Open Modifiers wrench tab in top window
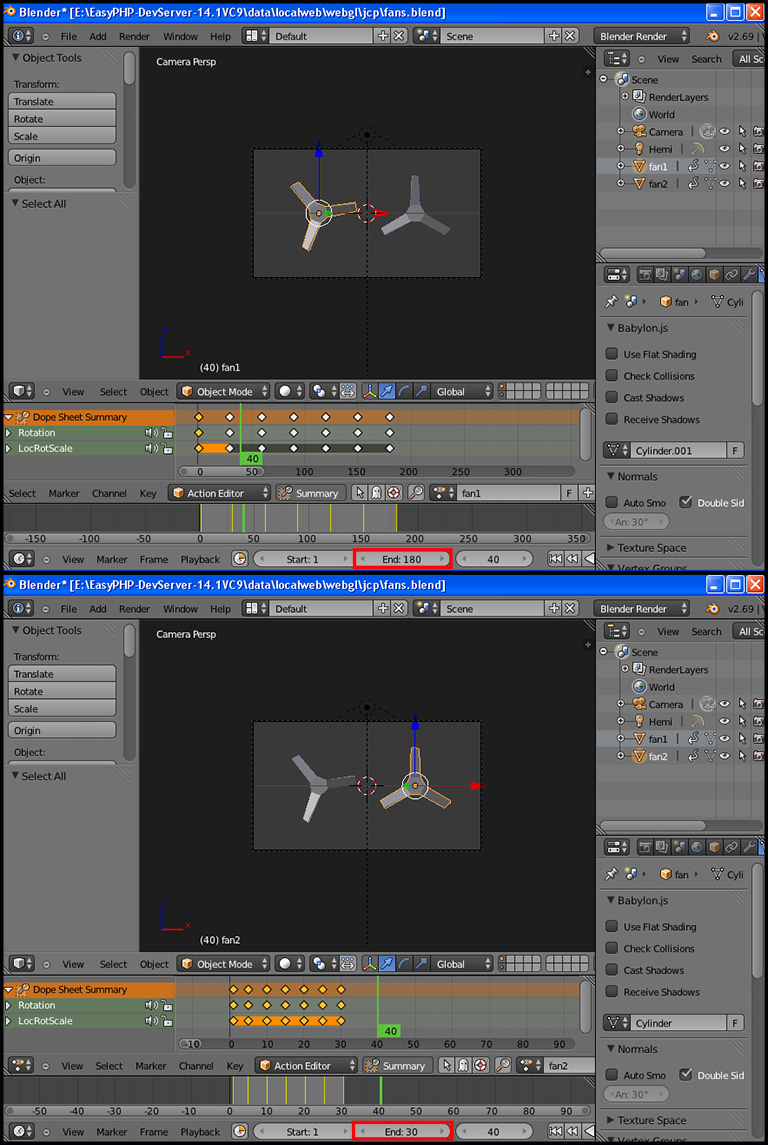 coord(748,275)
